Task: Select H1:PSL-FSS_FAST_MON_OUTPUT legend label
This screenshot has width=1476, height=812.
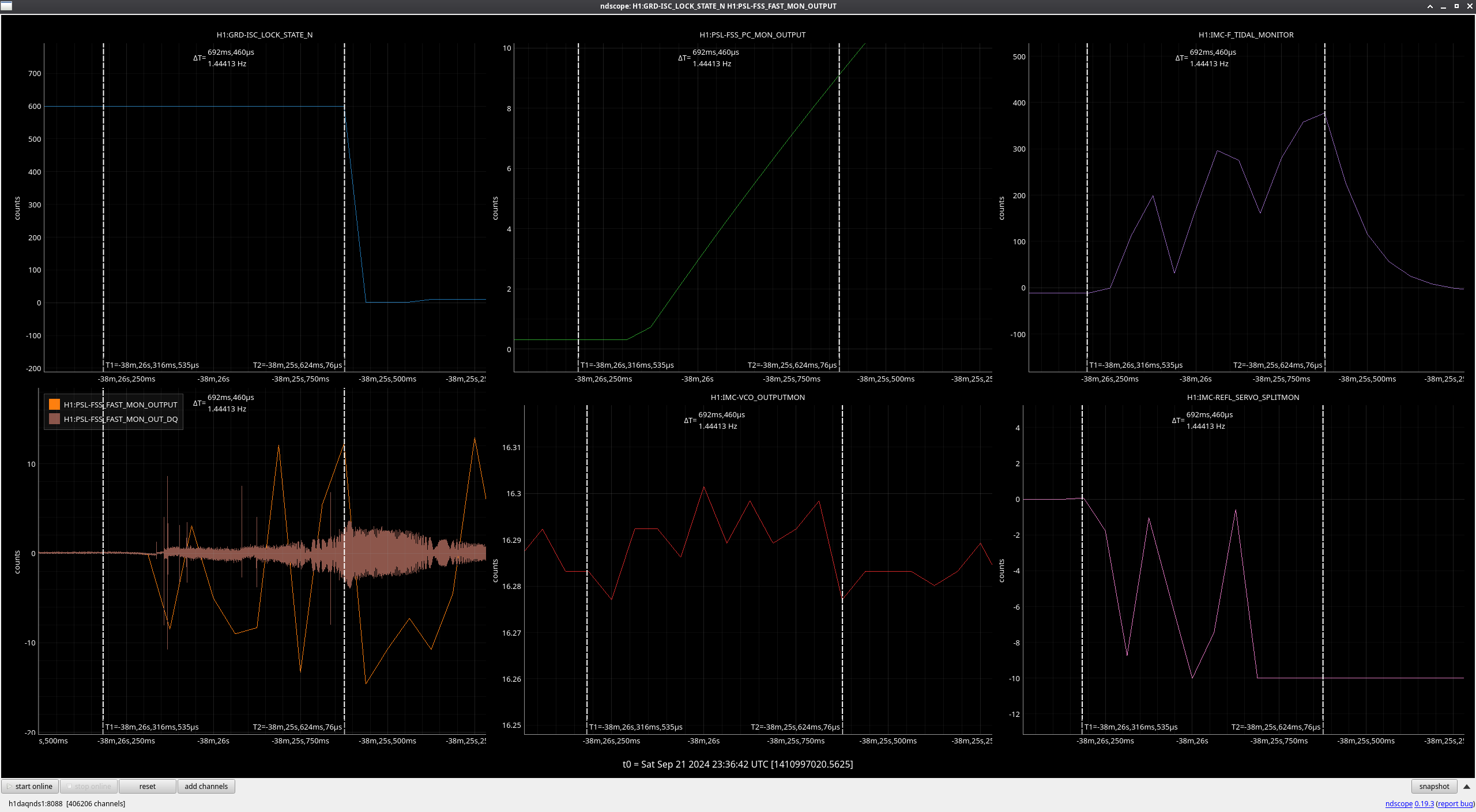Action: [x=121, y=405]
